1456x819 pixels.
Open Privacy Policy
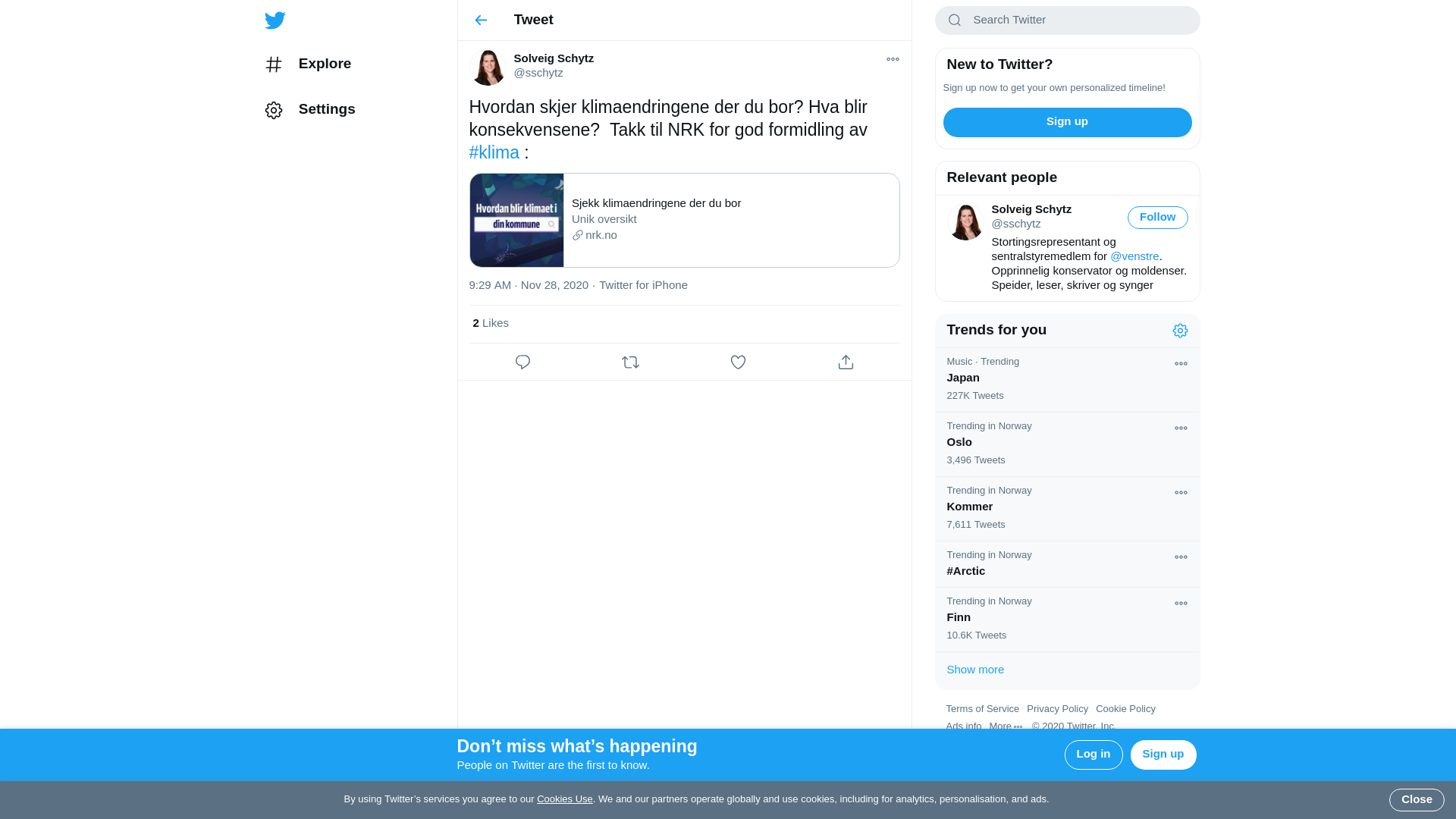click(x=1057, y=709)
